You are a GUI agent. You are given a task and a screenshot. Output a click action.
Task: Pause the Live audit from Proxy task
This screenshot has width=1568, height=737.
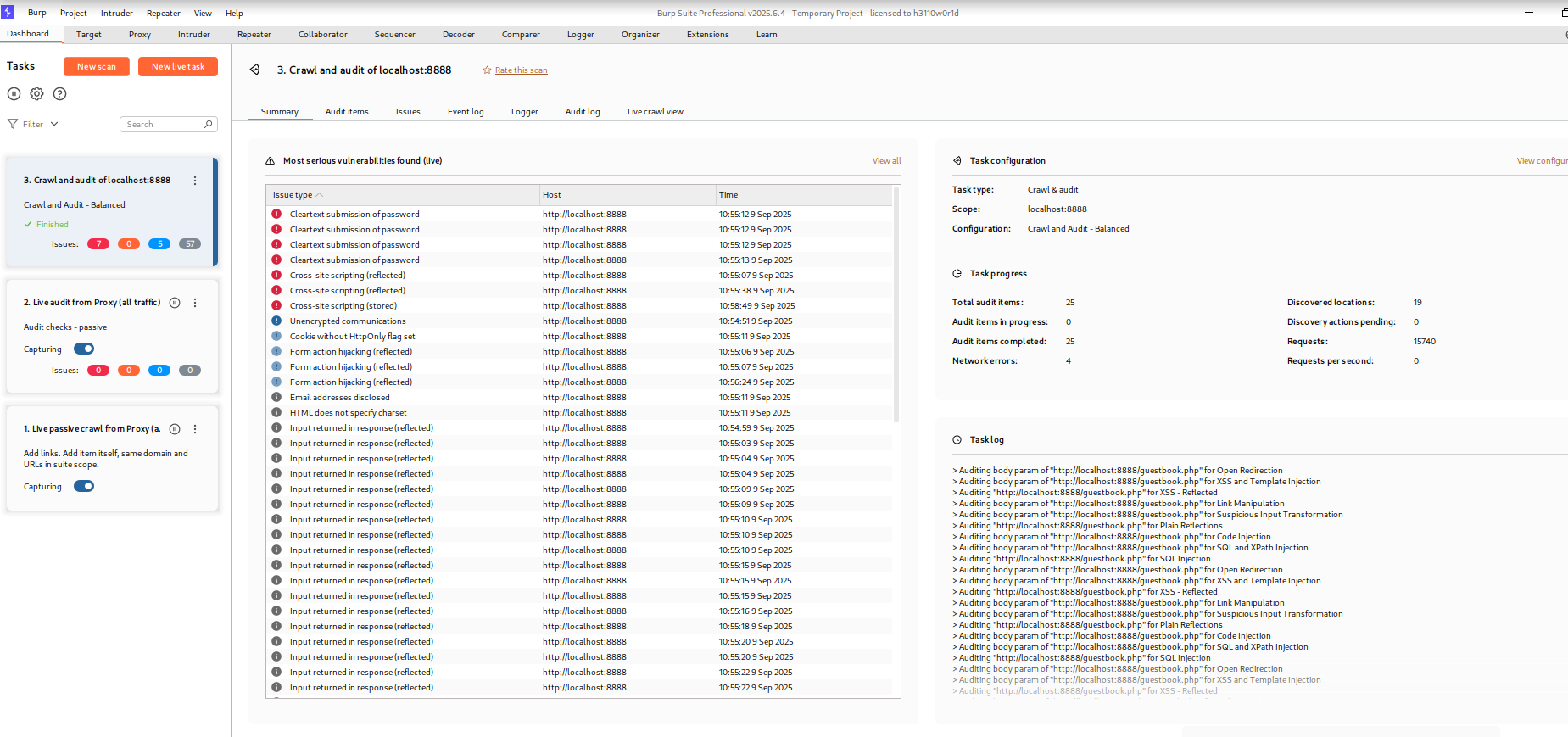point(175,303)
